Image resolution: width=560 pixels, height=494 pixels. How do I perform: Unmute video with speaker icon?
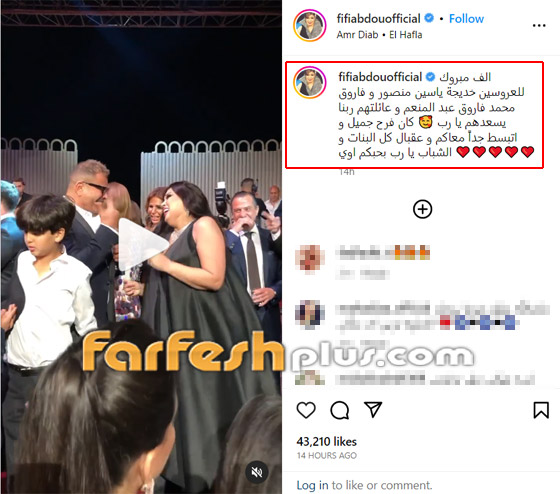click(256, 472)
